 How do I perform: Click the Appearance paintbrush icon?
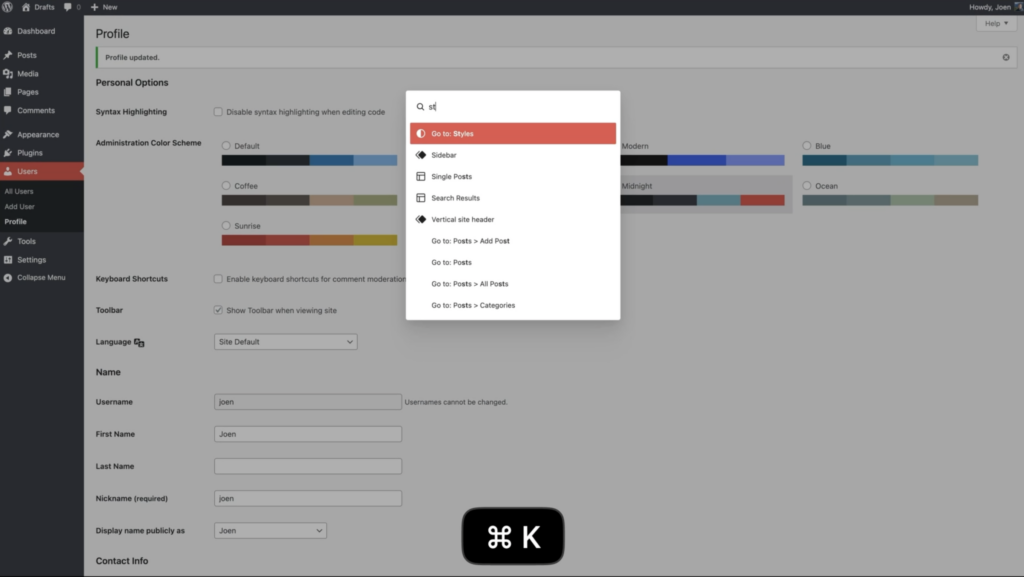pyautogui.click(x=8, y=135)
